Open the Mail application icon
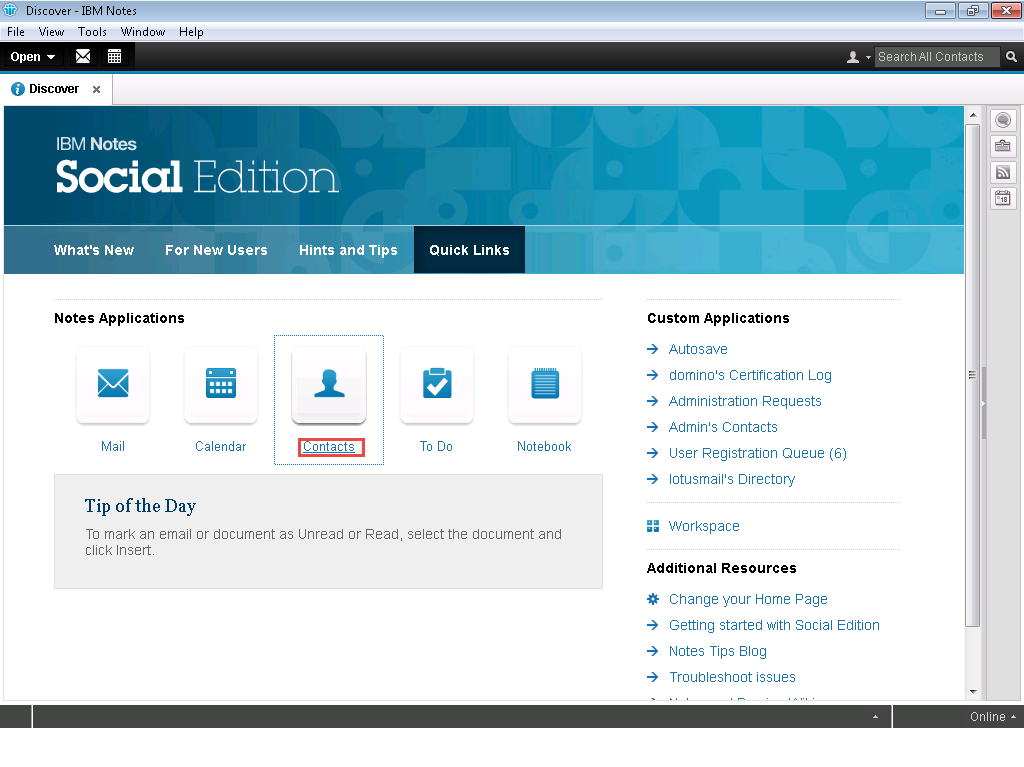 [x=113, y=384]
